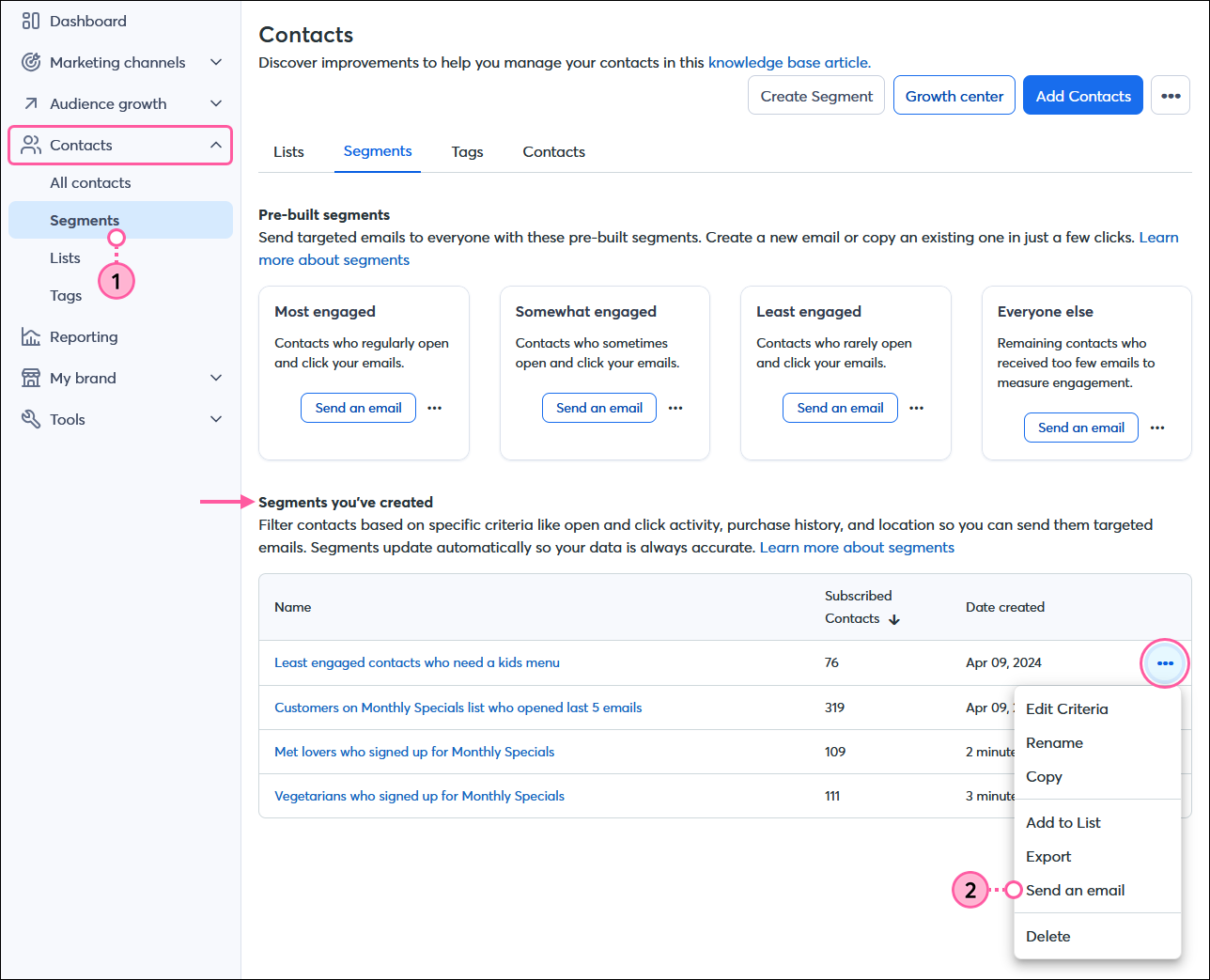Click the Reporting chart icon
Viewport: 1210px width, 980px height.
[x=31, y=336]
